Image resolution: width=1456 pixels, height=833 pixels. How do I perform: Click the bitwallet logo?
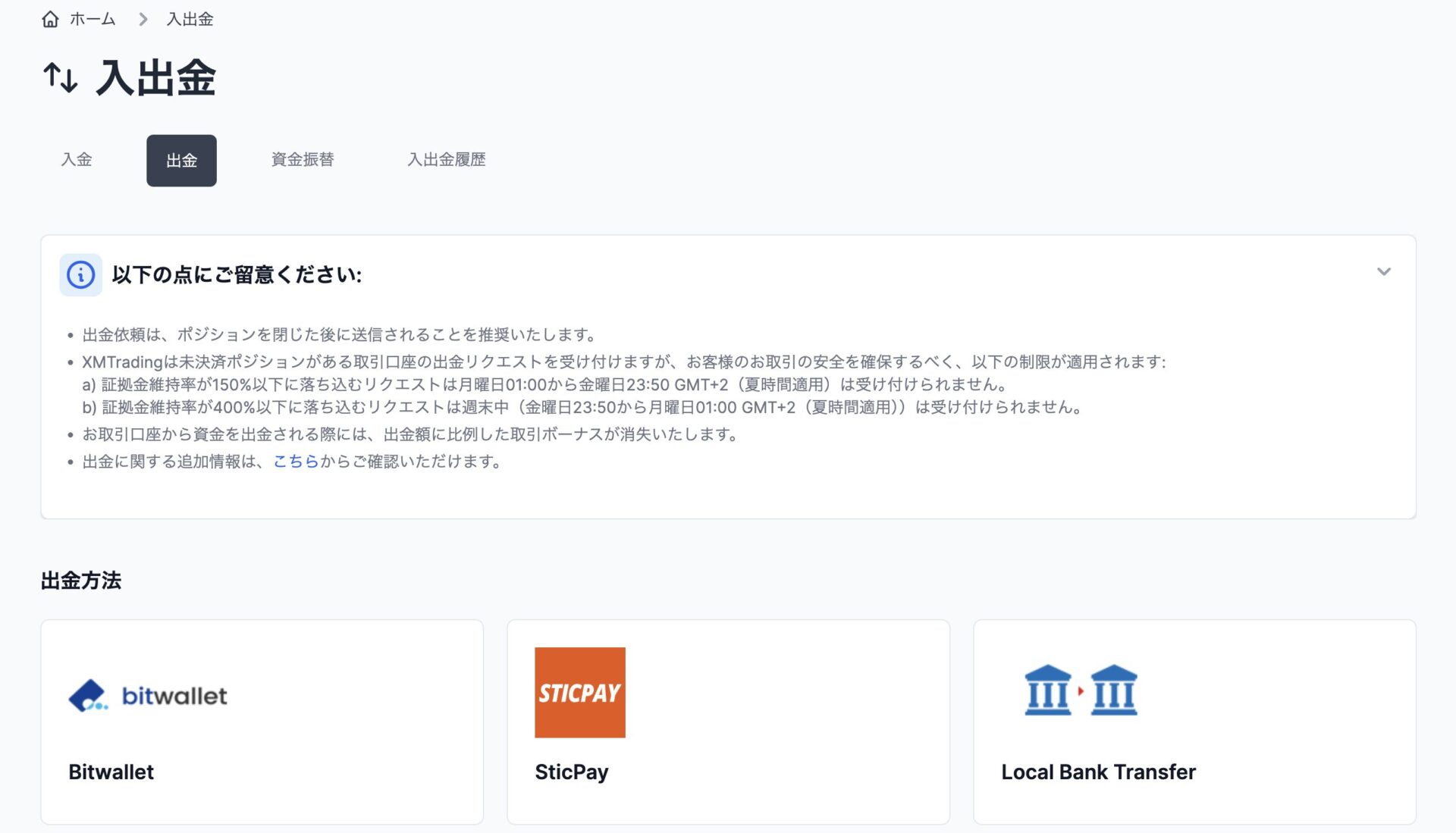(x=148, y=695)
